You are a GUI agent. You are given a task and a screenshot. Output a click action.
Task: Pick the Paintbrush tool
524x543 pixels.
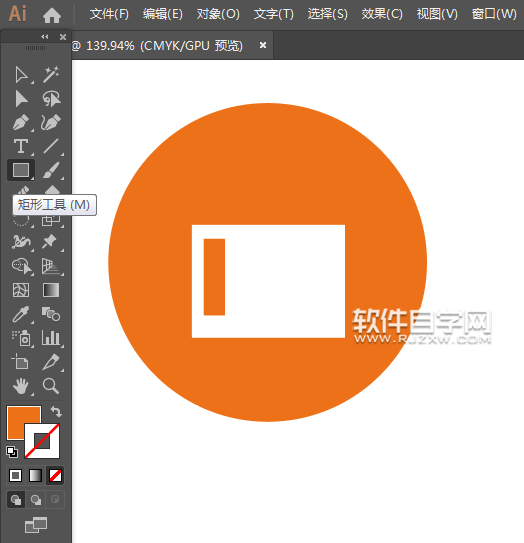[x=51, y=170]
